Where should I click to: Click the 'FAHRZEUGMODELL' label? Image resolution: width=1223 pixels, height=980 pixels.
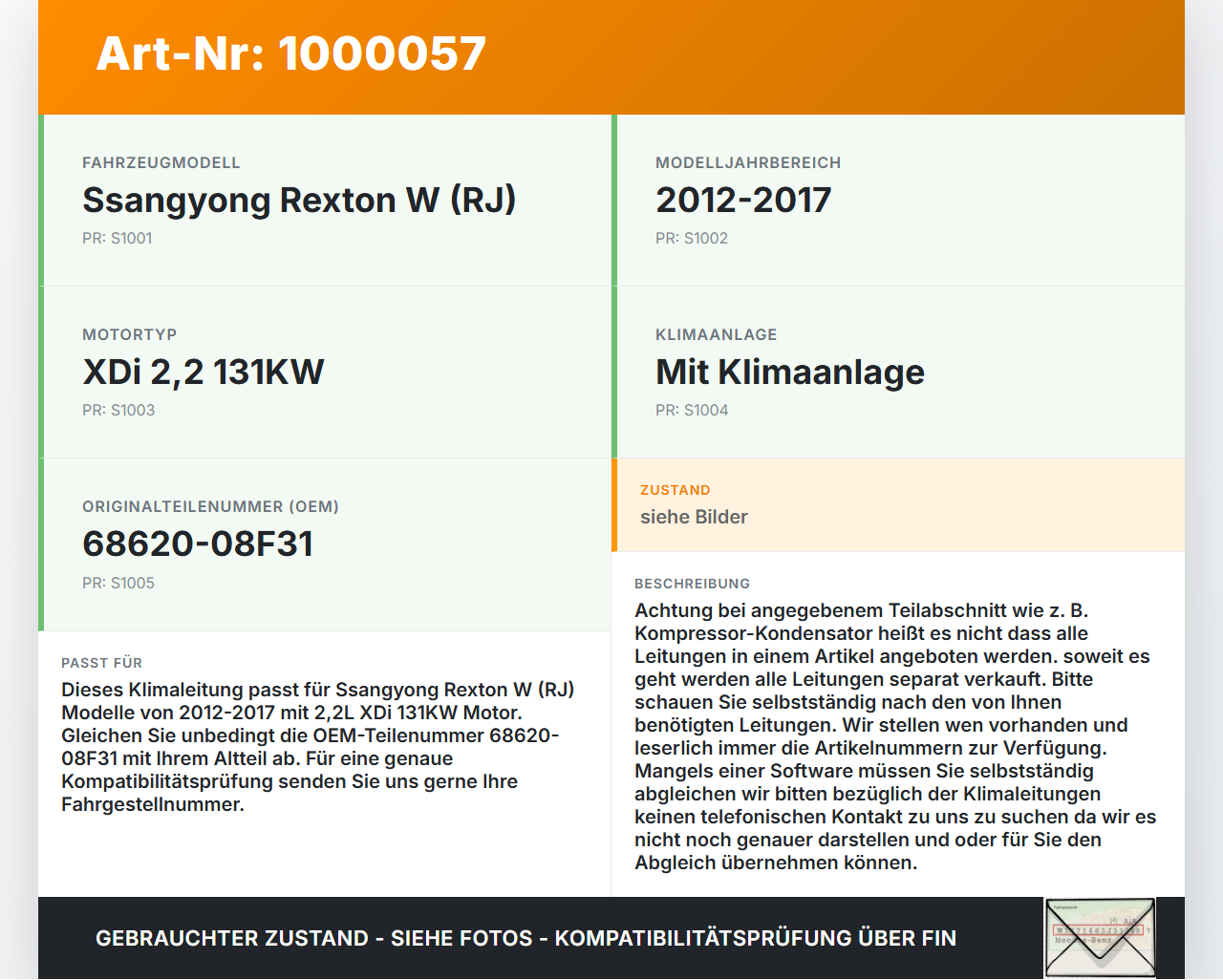pyautogui.click(x=161, y=163)
